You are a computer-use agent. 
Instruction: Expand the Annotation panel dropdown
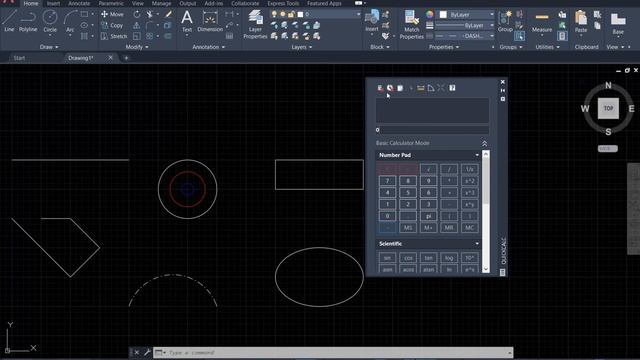coord(209,47)
